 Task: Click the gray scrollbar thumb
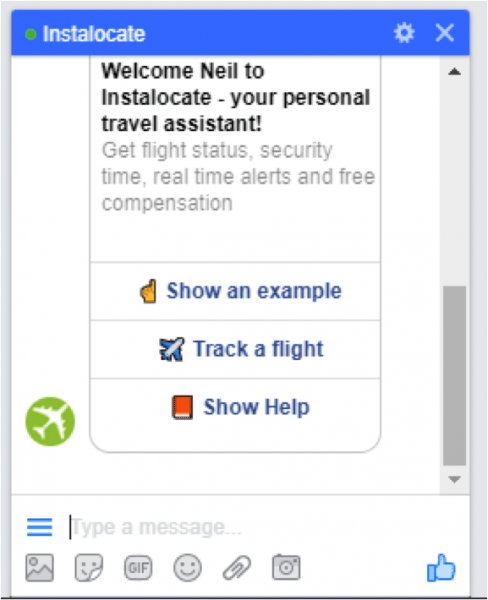point(455,375)
